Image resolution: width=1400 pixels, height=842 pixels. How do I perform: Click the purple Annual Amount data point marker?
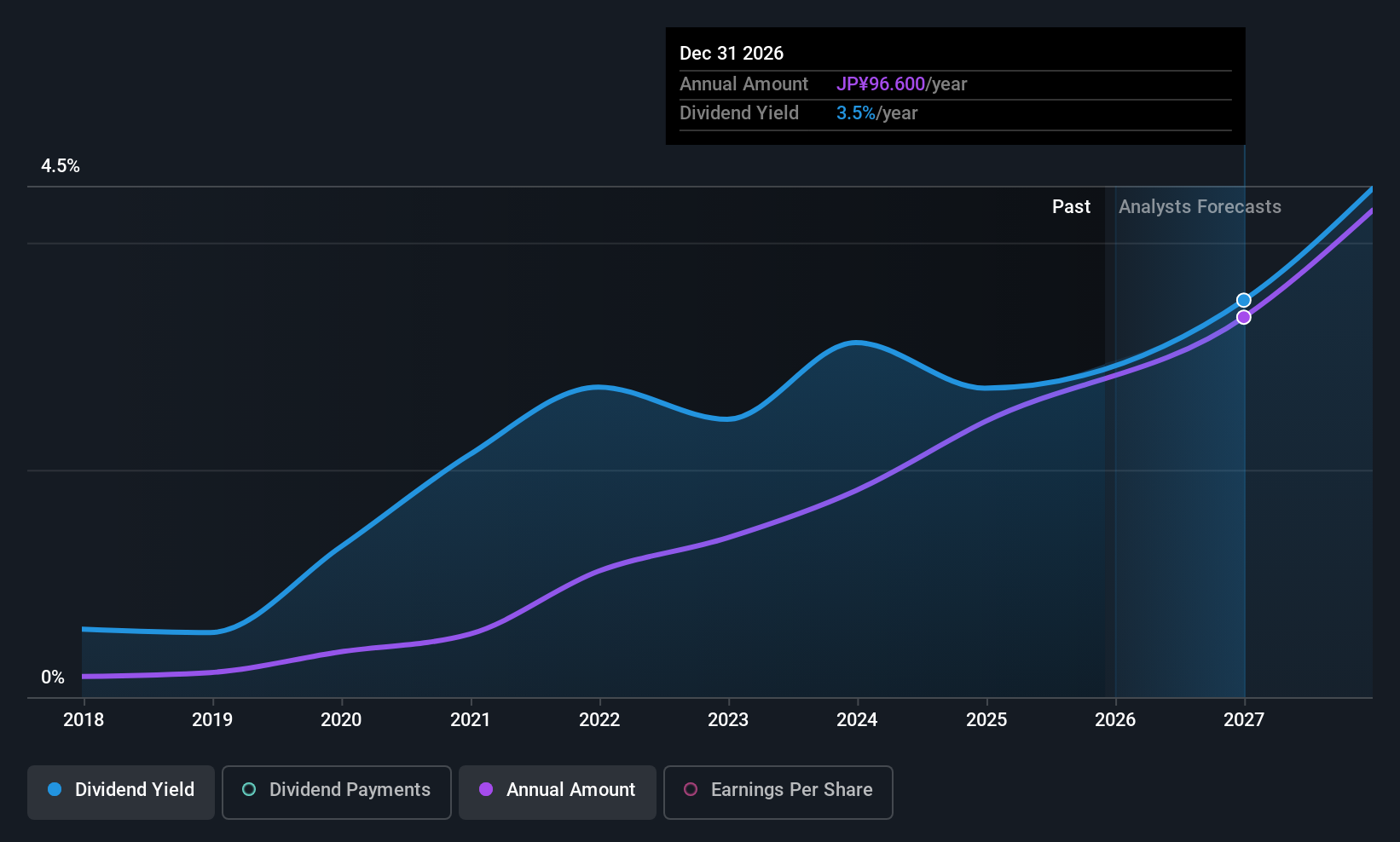coord(1244,317)
